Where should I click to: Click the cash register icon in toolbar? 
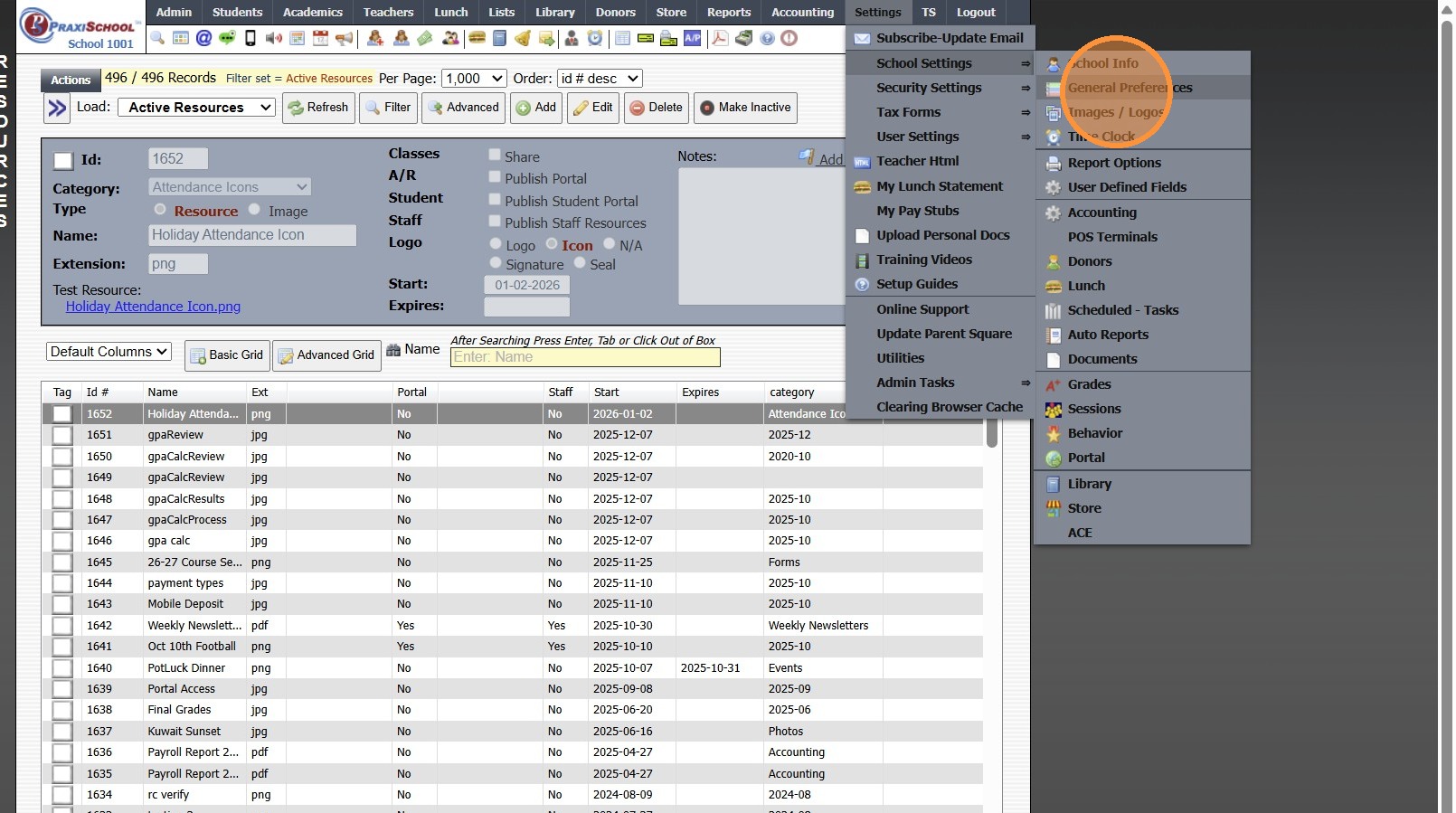coord(743,38)
